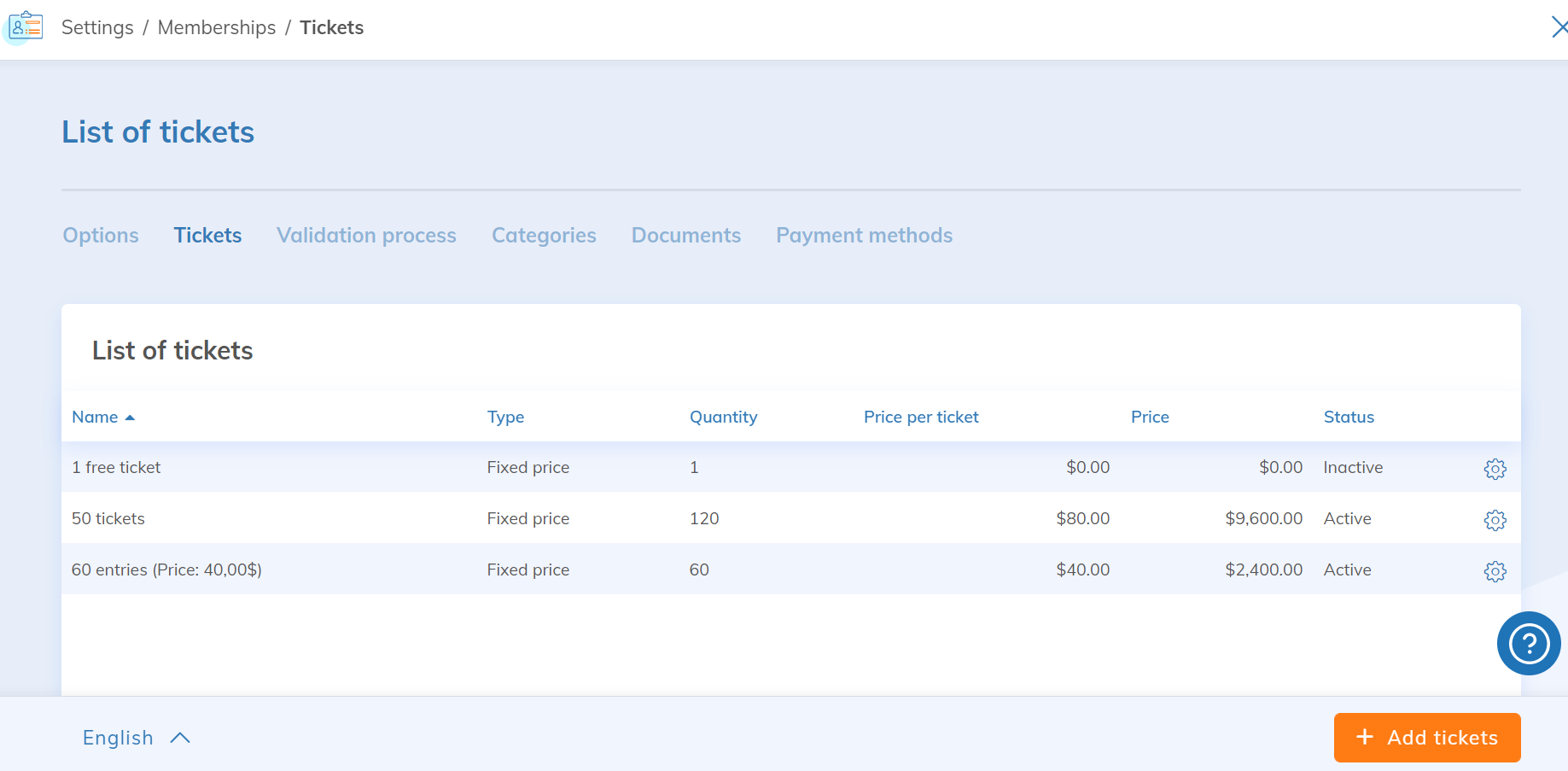The image size is (1568, 771).
Task: Navigate to Settings in breadcrumb
Action: click(97, 27)
